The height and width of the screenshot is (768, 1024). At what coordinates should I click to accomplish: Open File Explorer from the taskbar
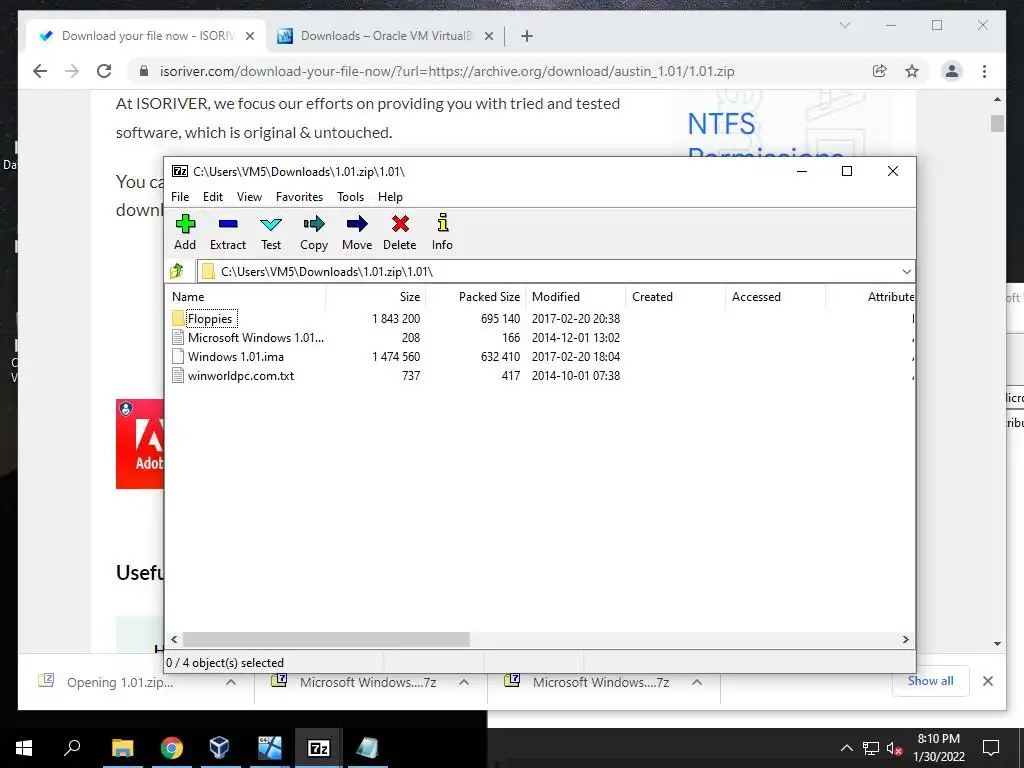pos(122,748)
